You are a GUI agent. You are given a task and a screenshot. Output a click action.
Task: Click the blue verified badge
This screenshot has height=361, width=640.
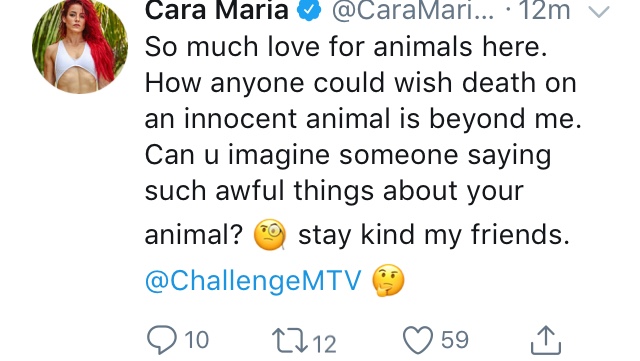[x=309, y=10]
